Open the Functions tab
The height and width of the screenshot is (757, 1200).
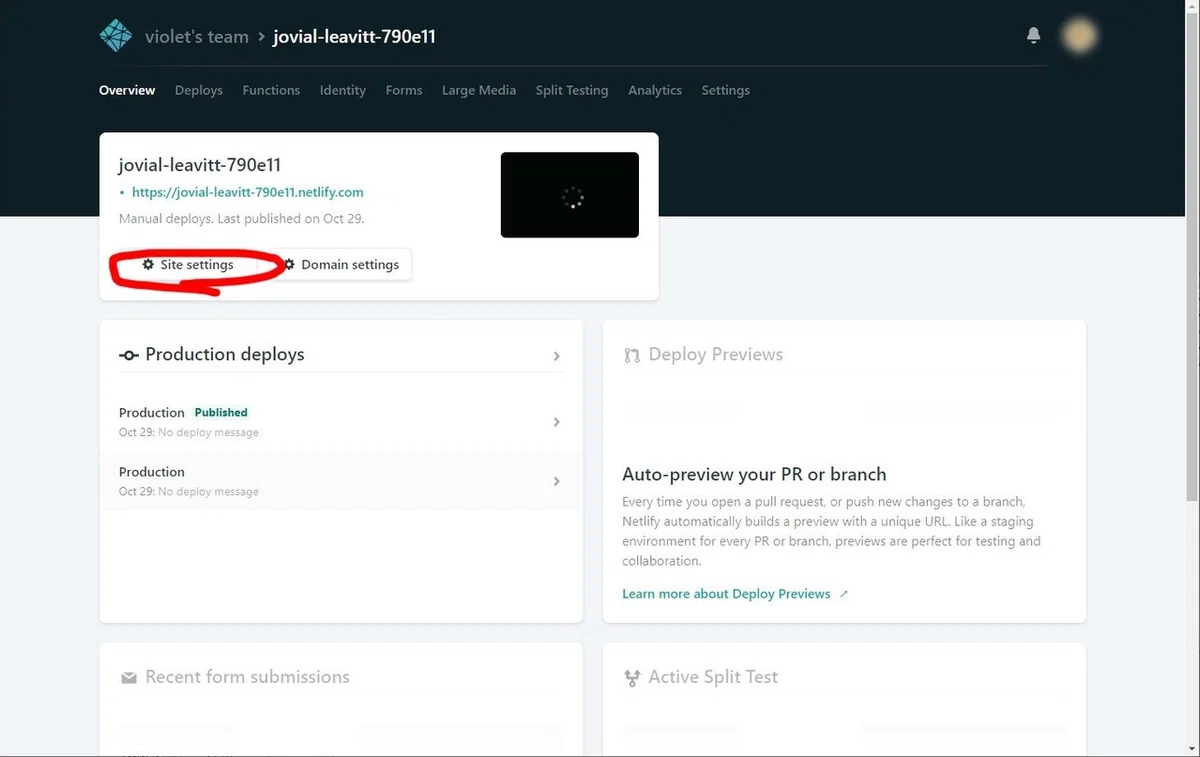click(x=271, y=90)
